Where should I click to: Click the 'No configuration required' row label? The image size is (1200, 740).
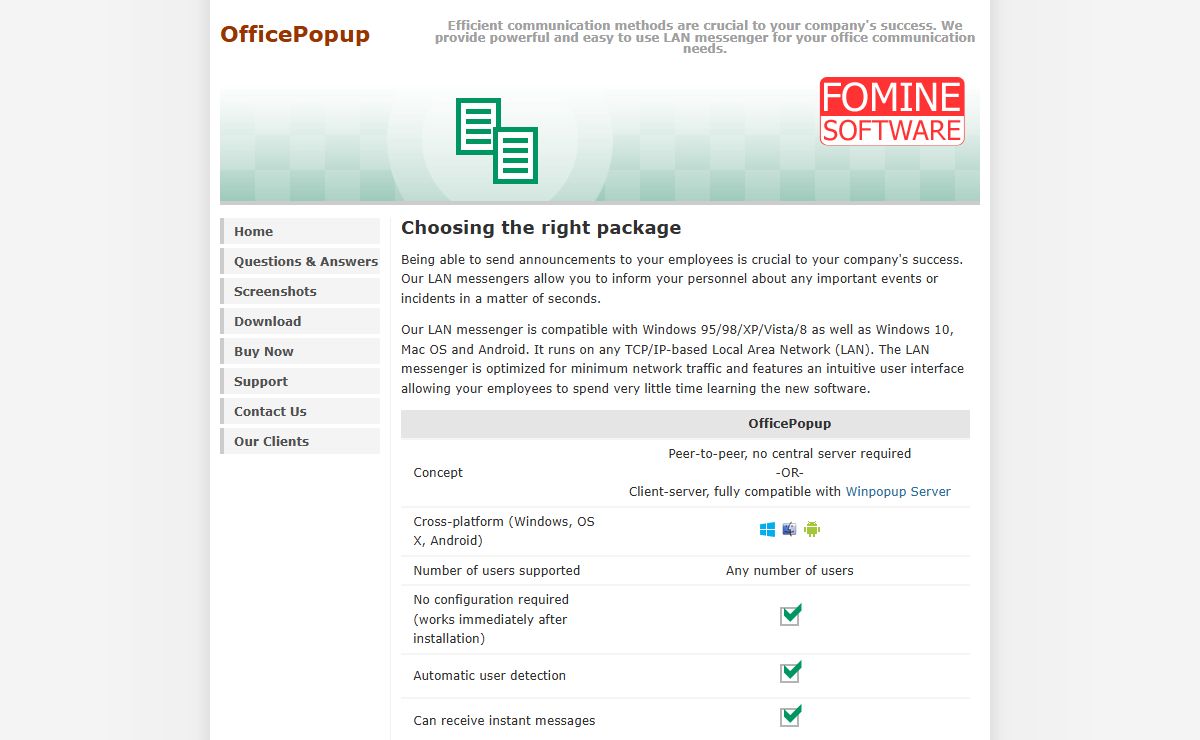point(491,619)
